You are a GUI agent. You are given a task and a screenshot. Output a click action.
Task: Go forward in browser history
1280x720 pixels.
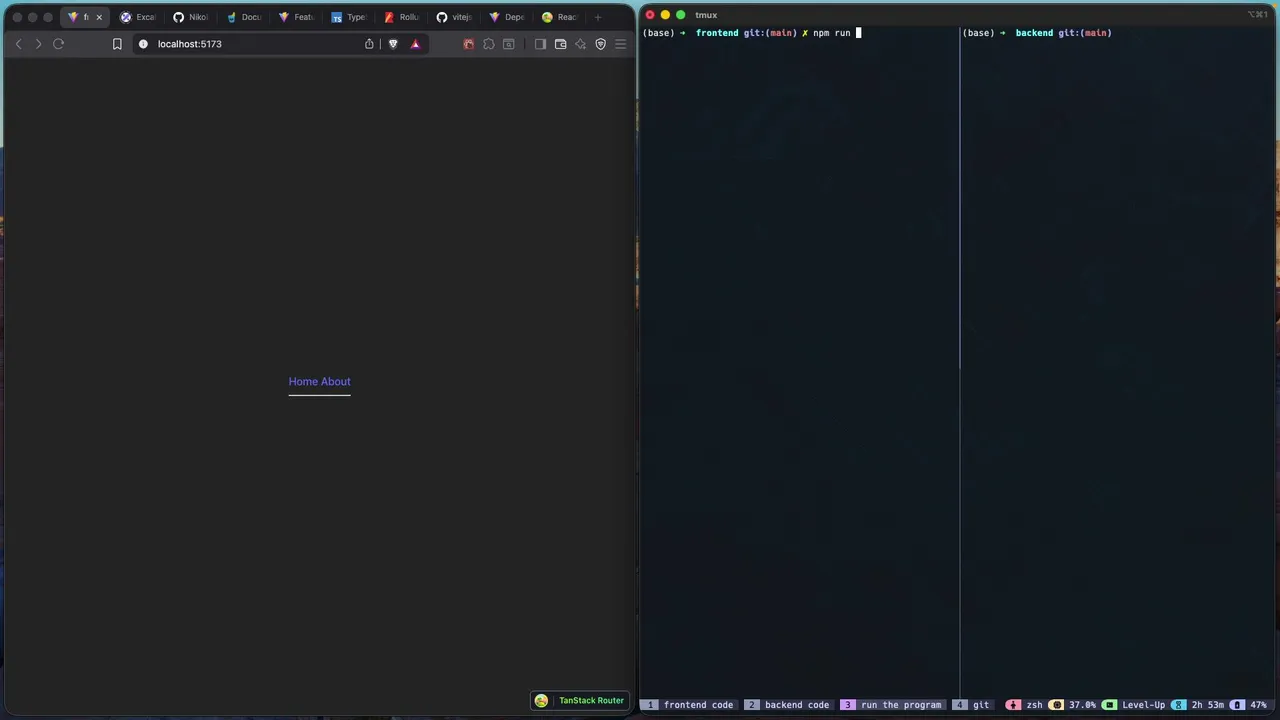click(x=38, y=44)
